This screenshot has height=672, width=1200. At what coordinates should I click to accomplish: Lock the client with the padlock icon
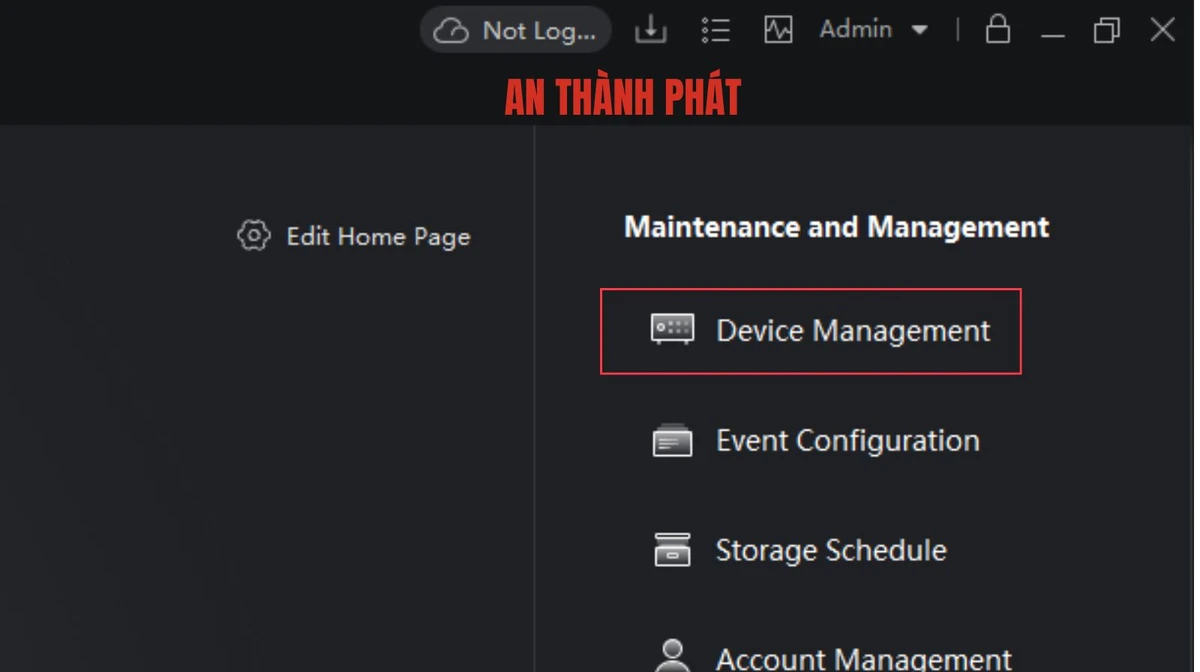pos(997,29)
